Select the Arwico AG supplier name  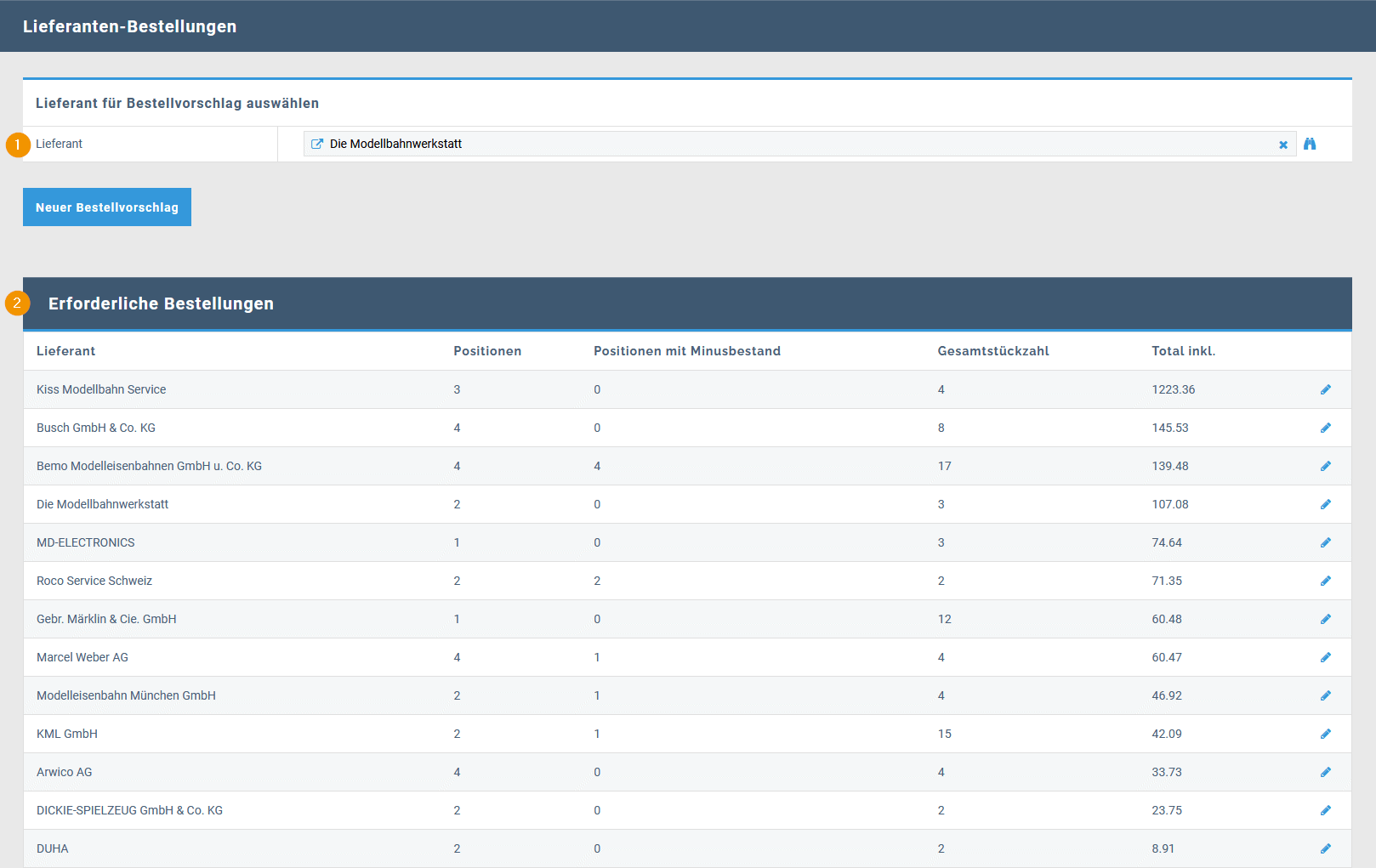point(65,772)
